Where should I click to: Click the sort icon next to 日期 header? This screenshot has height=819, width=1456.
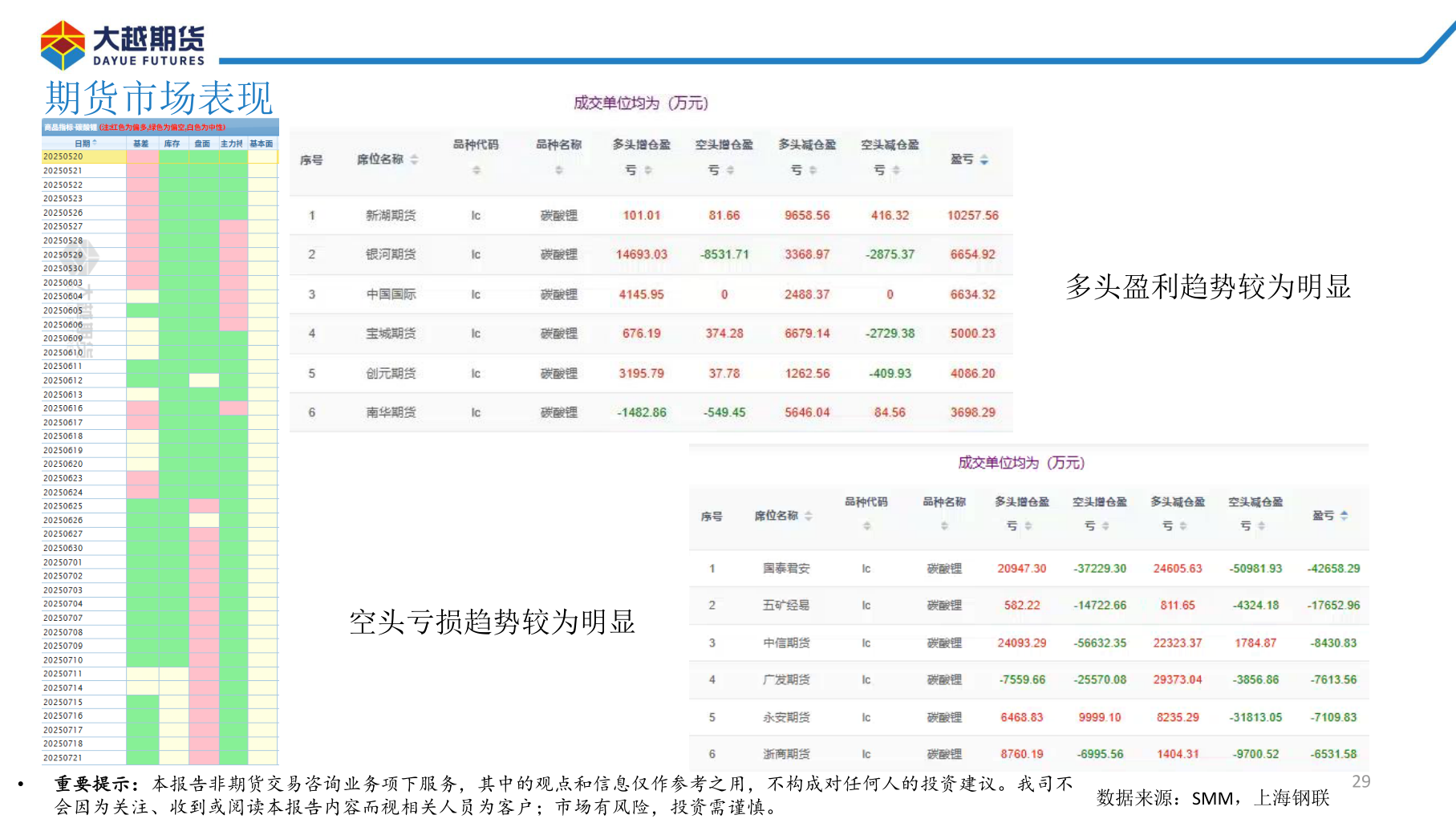[x=94, y=143]
